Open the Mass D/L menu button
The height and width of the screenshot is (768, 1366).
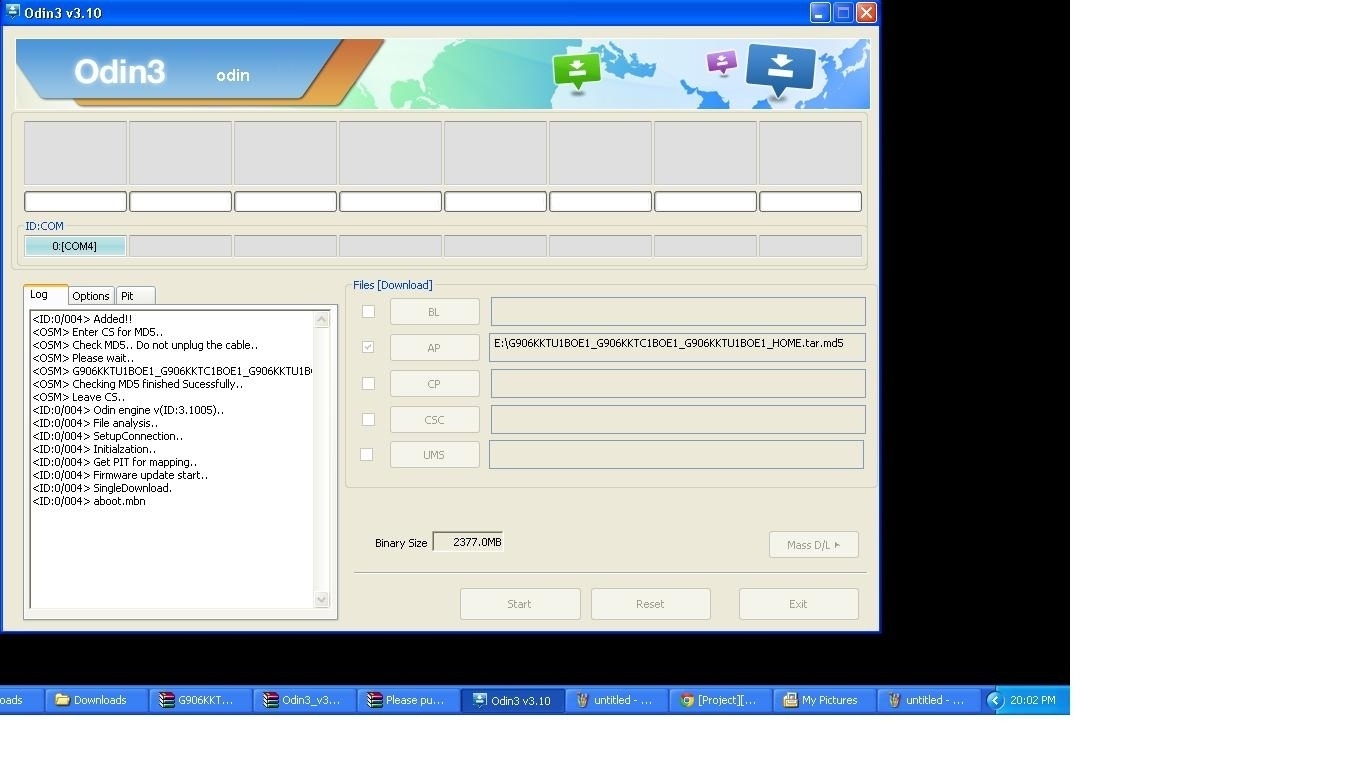[813, 545]
